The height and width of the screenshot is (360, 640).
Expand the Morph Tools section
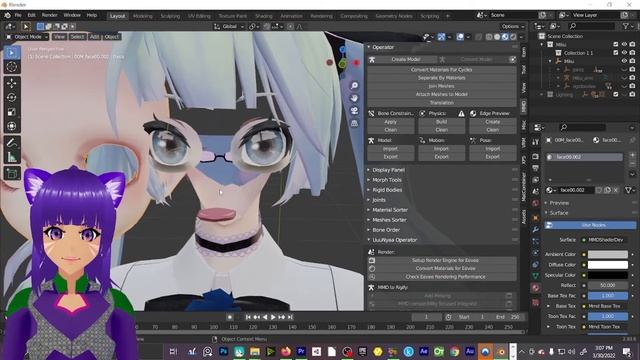[x=387, y=180]
